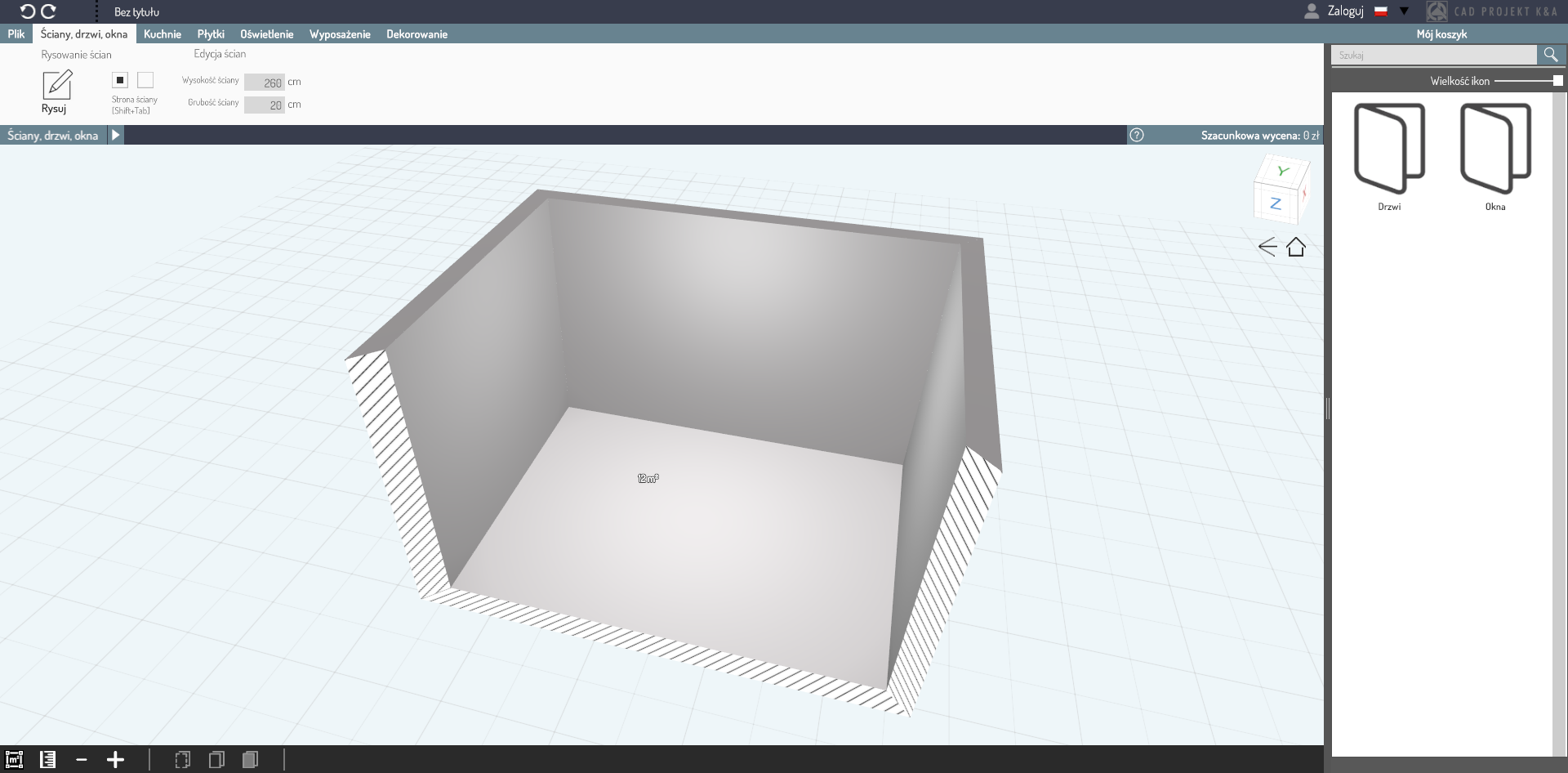Adjust the Wielkość ikon slider

1557,81
